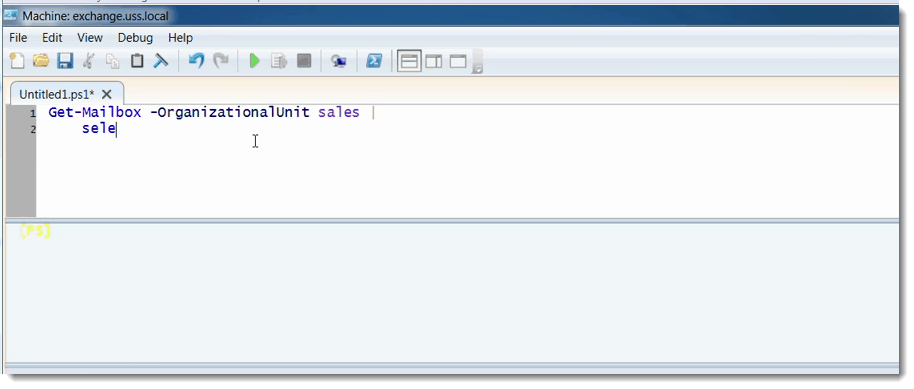The width and height of the screenshot is (914, 389).
Task: Launch the PowerShell console icon
Action: 374,61
